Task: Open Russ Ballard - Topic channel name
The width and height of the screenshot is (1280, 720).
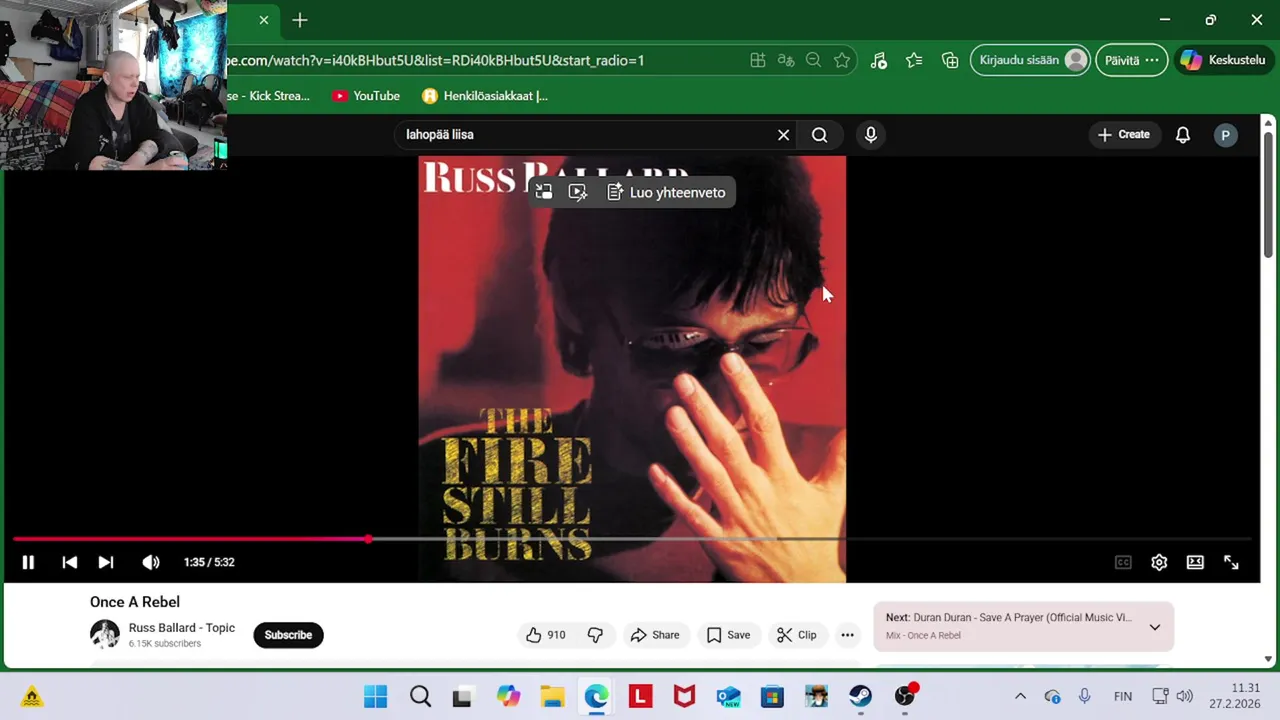Action: pos(182,628)
